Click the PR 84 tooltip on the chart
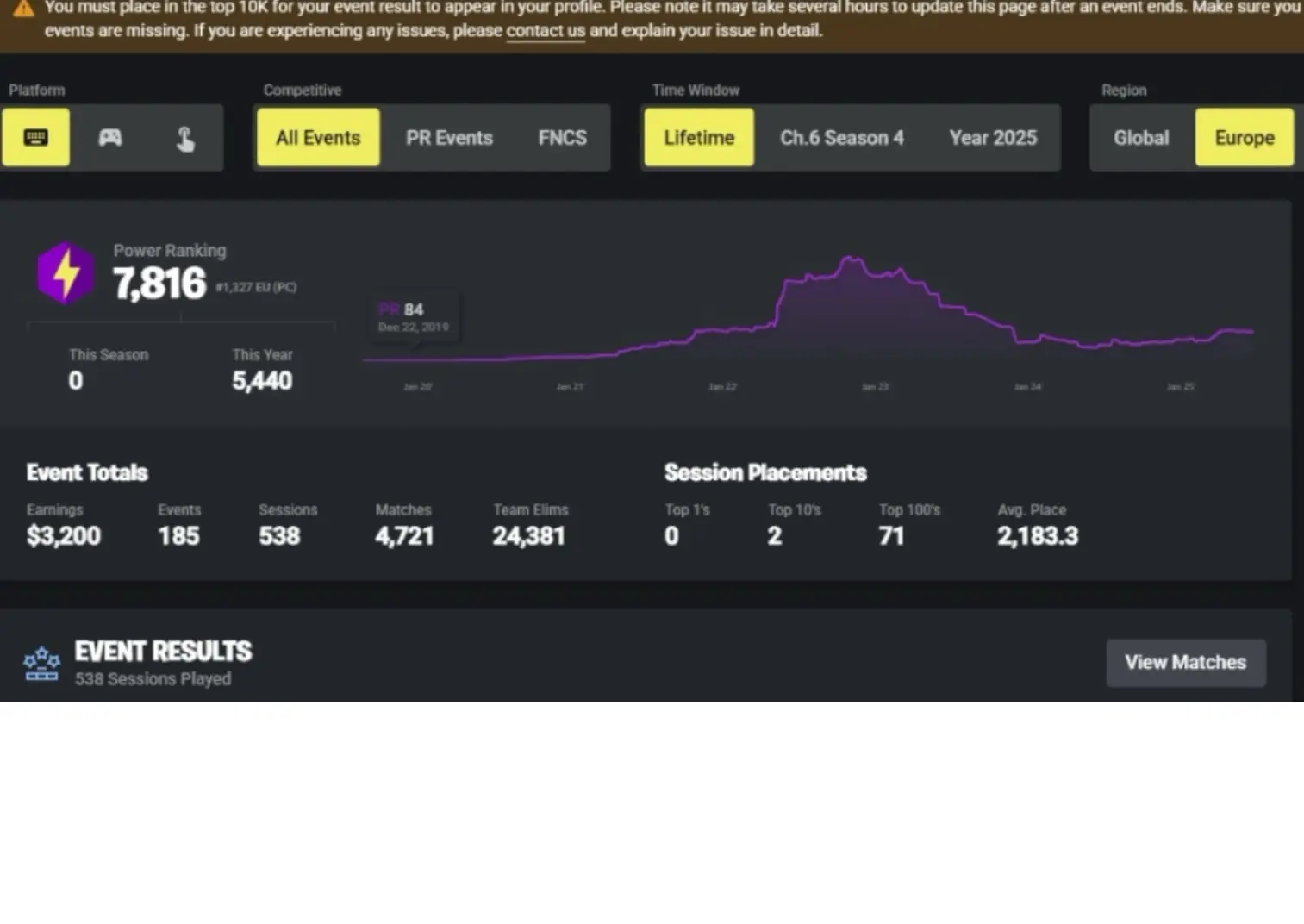This screenshot has height=924, width=1304. [414, 316]
